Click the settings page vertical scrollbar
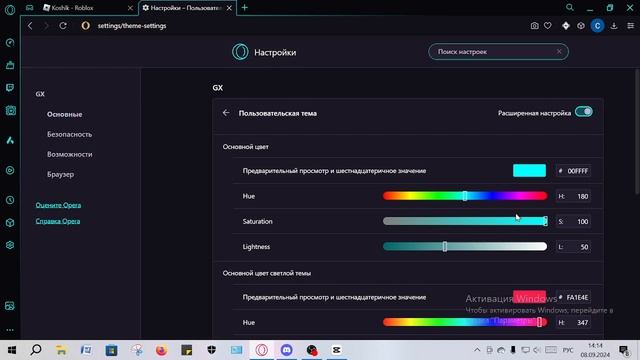Image resolution: width=640 pixels, height=360 pixels. 637,131
